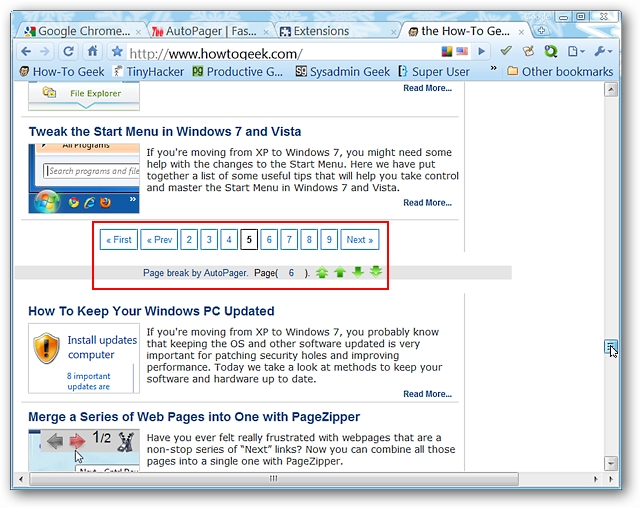Image resolution: width=640 pixels, height=508 pixels.
Task: Click the Go play arrow in address bar
Action: point(482,51)
